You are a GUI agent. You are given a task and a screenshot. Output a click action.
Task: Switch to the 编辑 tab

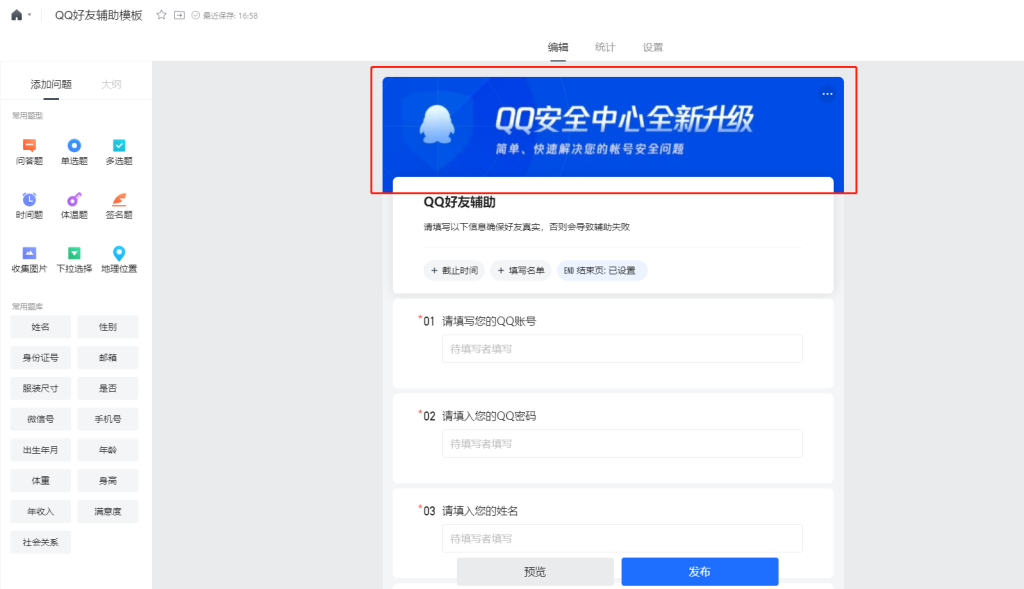[x=558, y=47]
